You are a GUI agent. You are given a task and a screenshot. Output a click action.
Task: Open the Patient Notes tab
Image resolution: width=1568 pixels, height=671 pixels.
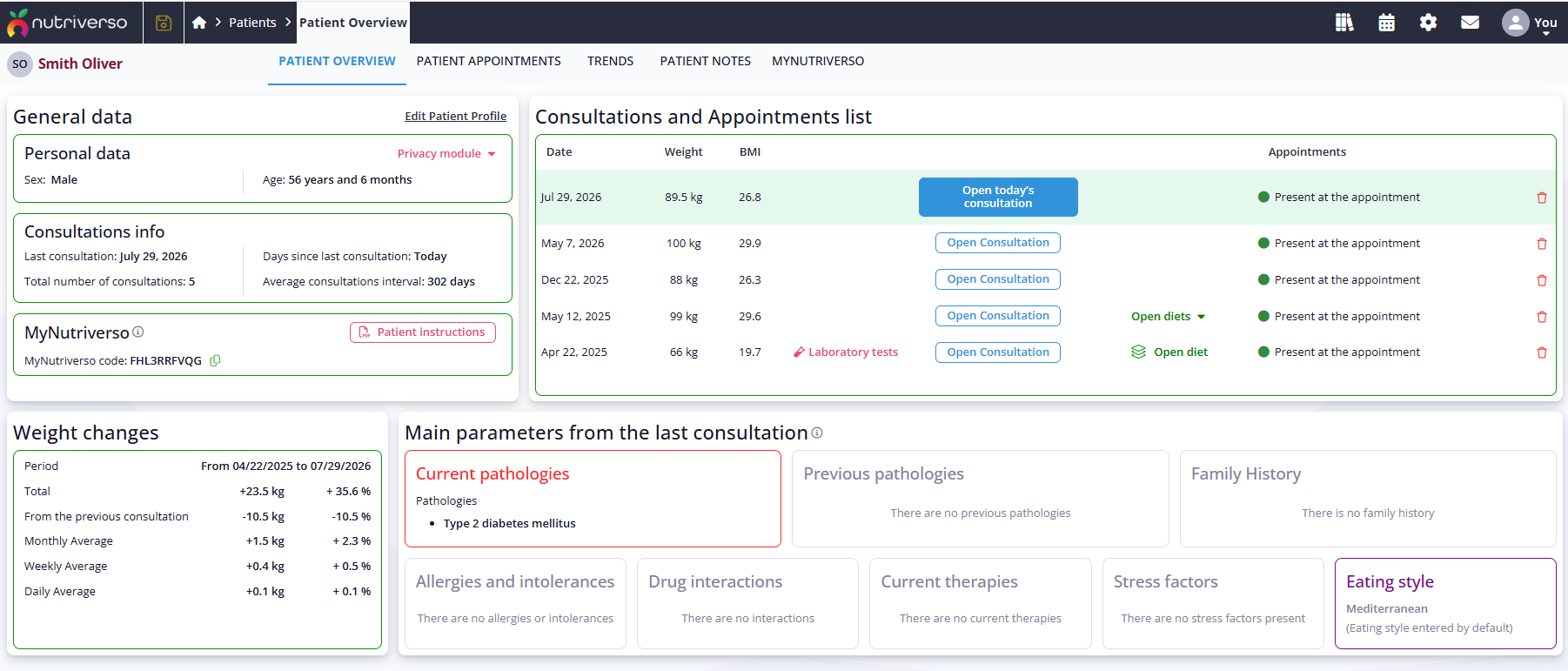click(x=705, y=61)
